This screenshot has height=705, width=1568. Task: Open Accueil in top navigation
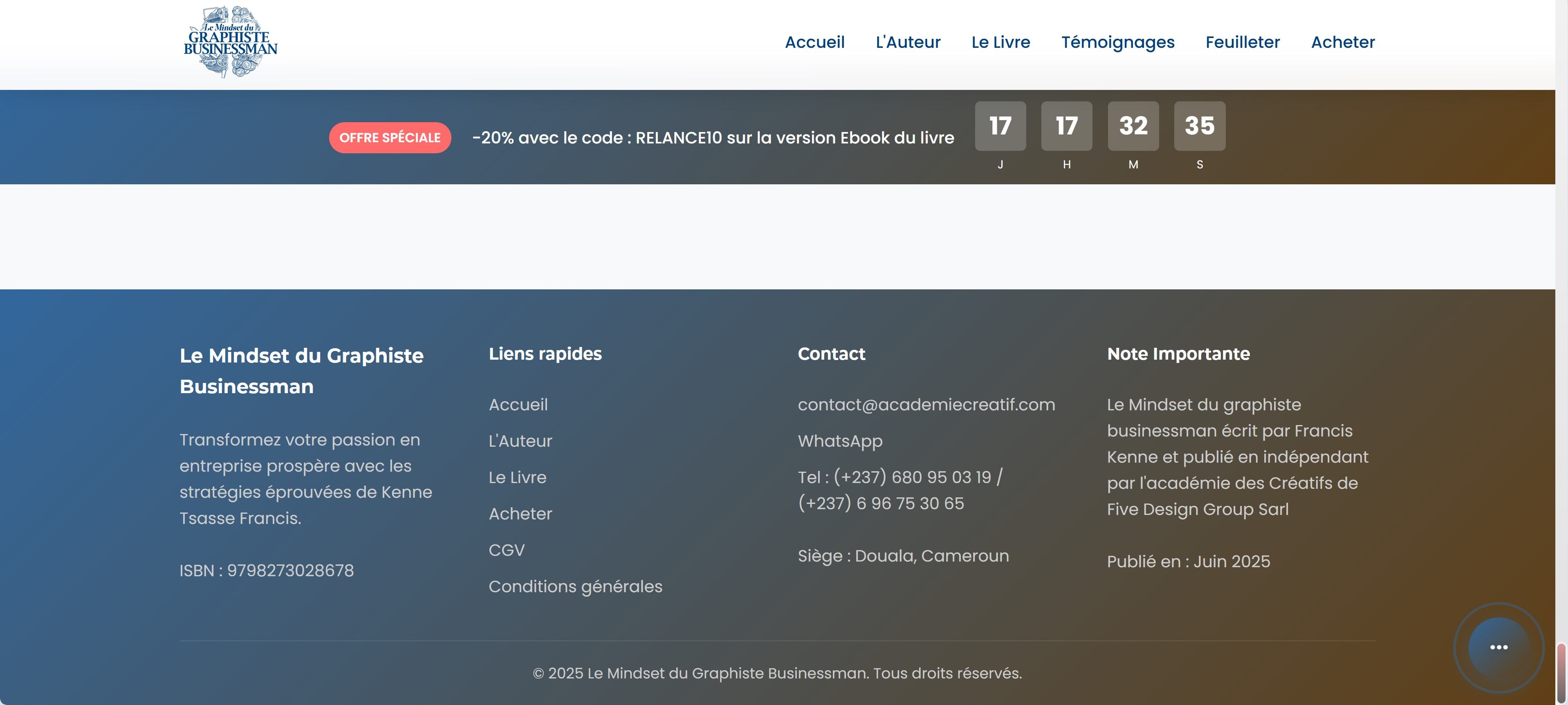(x=814, y=42)
